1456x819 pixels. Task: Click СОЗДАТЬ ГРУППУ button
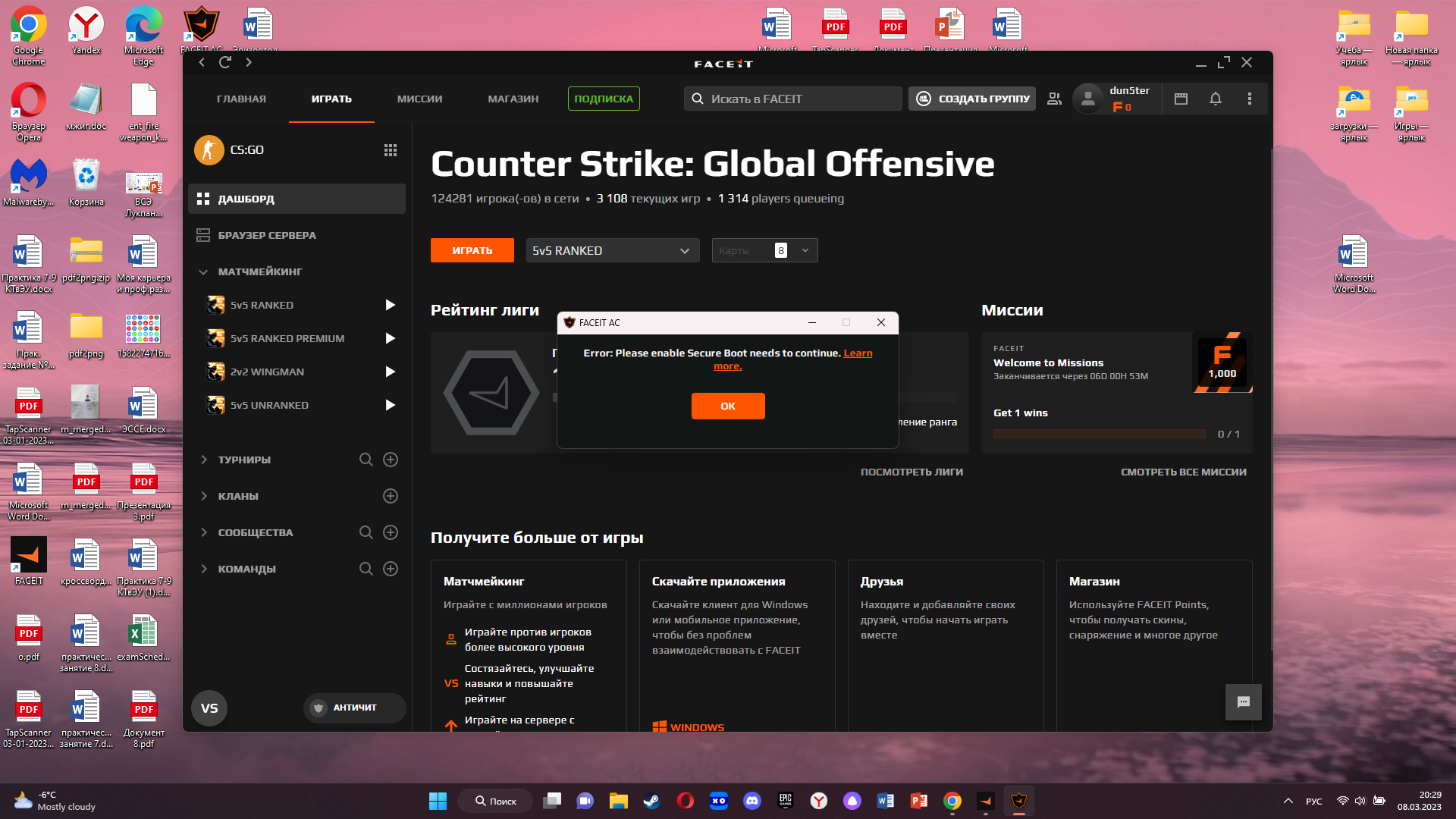[x=972, y=99]
